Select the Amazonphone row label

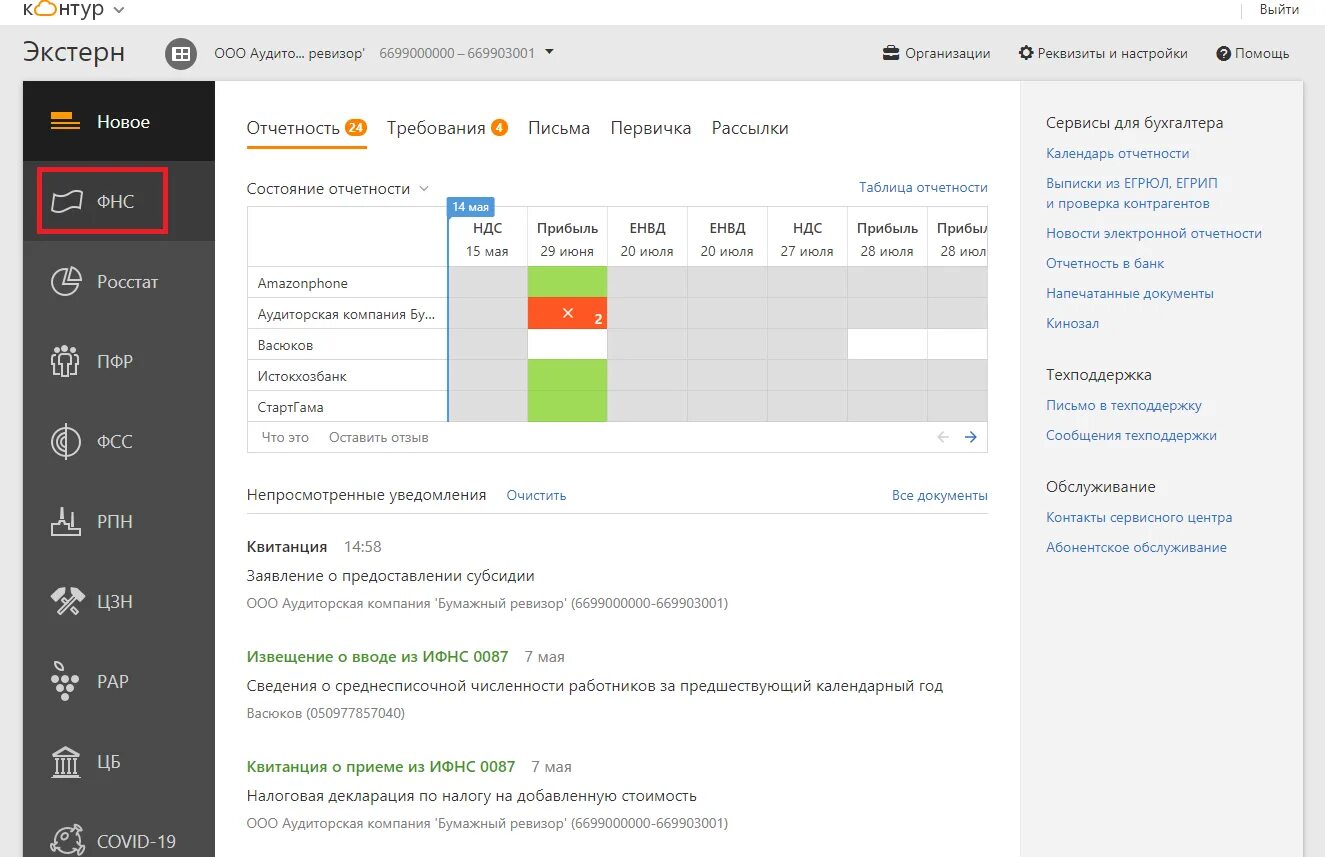coord(303,283)
